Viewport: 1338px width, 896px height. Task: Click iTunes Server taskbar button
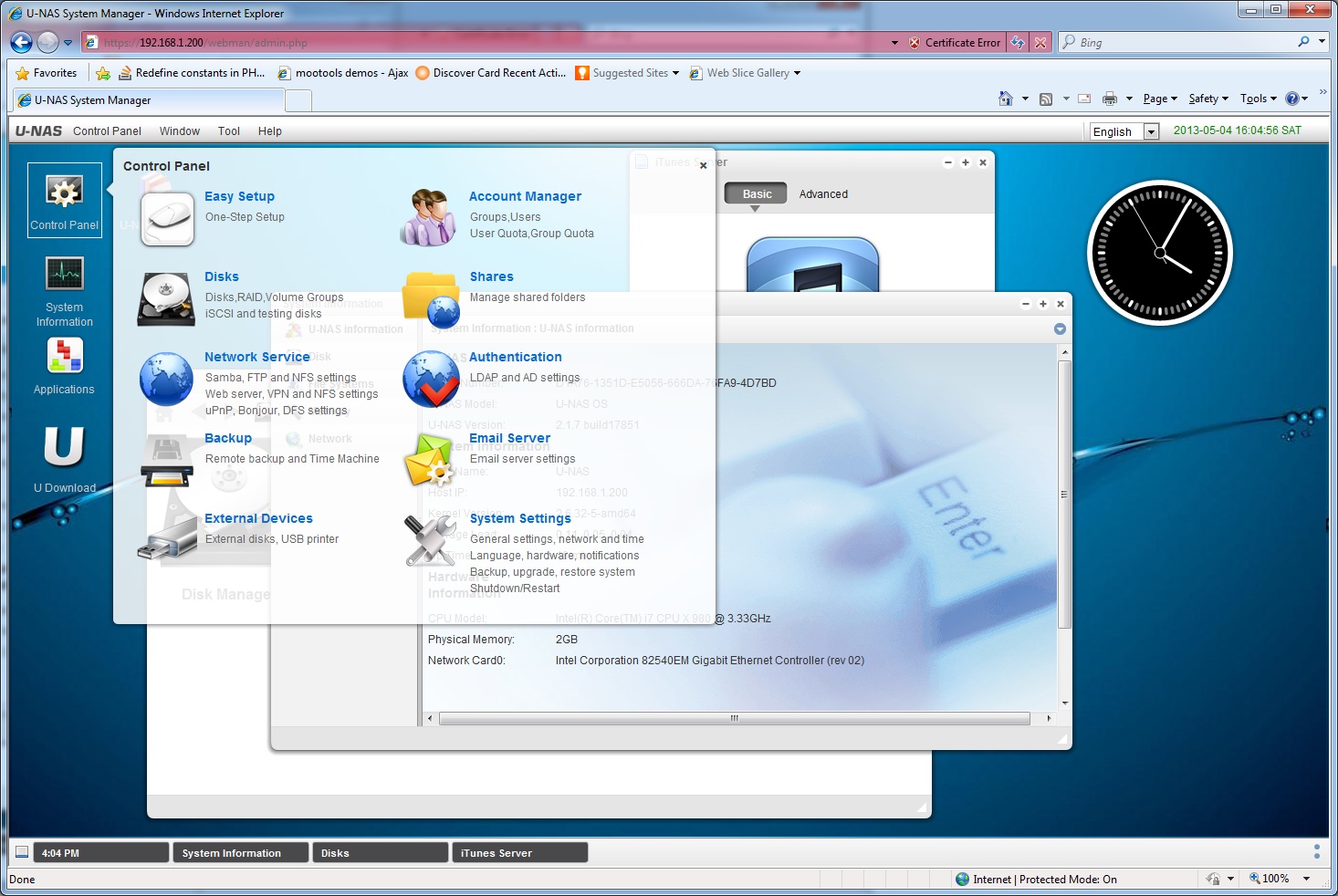[519, 852]
